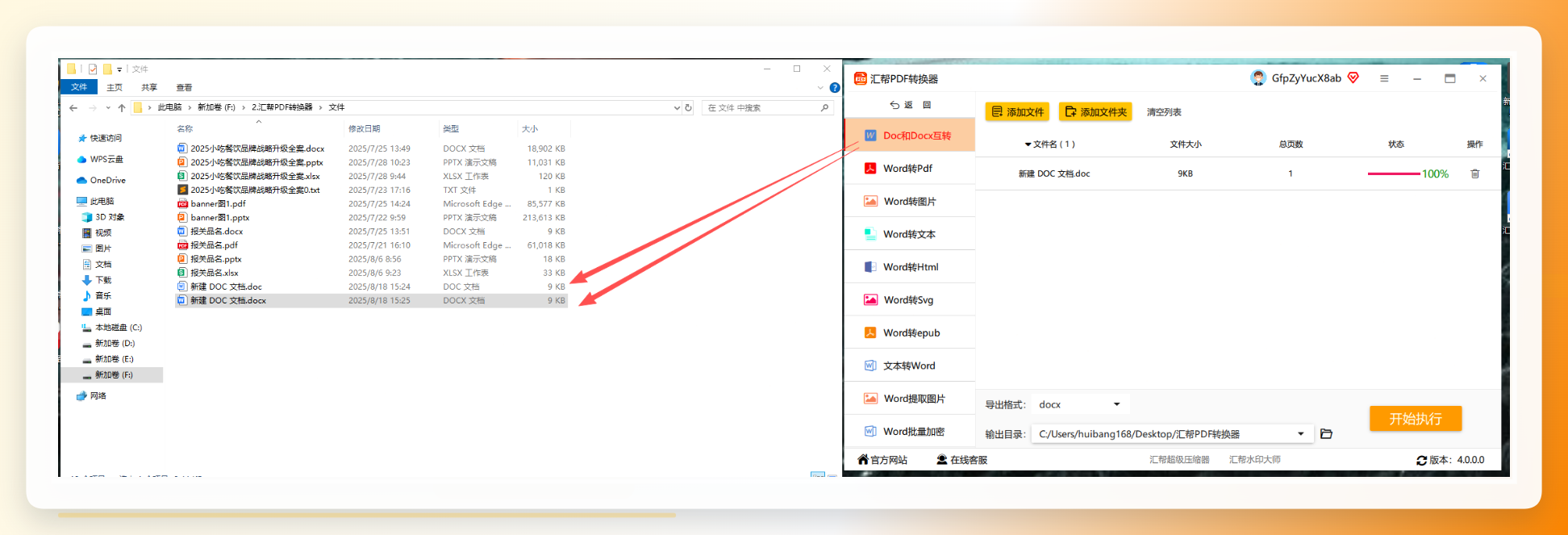The width and height of the screenshot is (1568, 535).
Task: Select the 文本转Word sidebar item
Action: click(x=909, y=366)
